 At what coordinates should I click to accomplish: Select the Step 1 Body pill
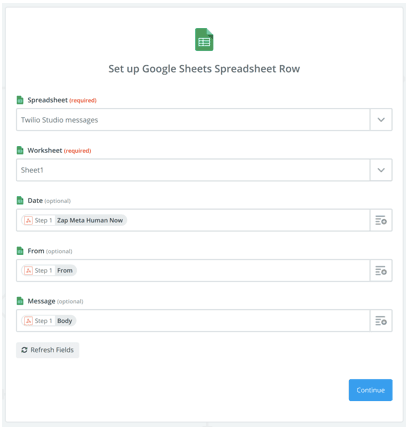49,321
